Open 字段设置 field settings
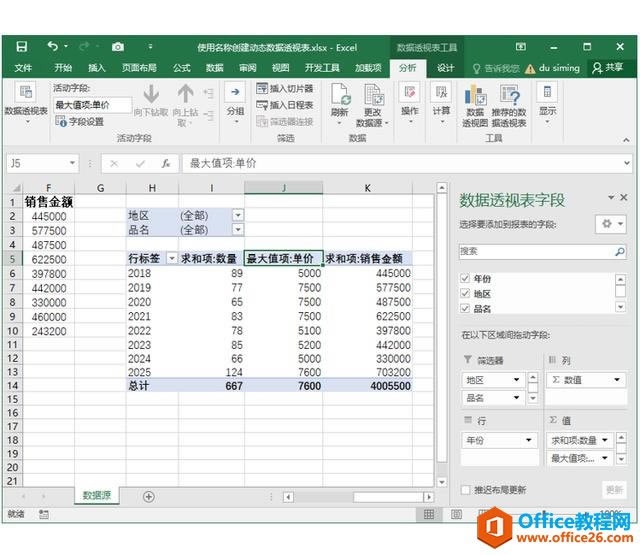This screenshot has height=555, width=640. point(80,122)
